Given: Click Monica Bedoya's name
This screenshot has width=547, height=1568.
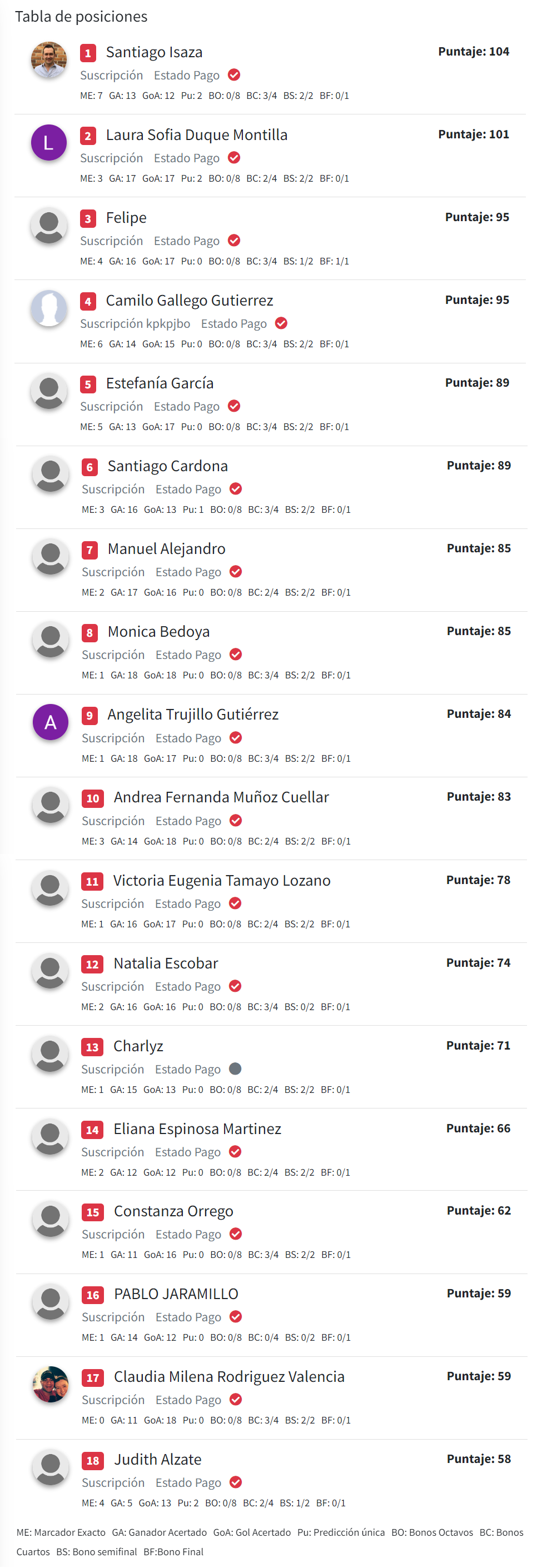Looking at the screenshot, I should point(158,632).
